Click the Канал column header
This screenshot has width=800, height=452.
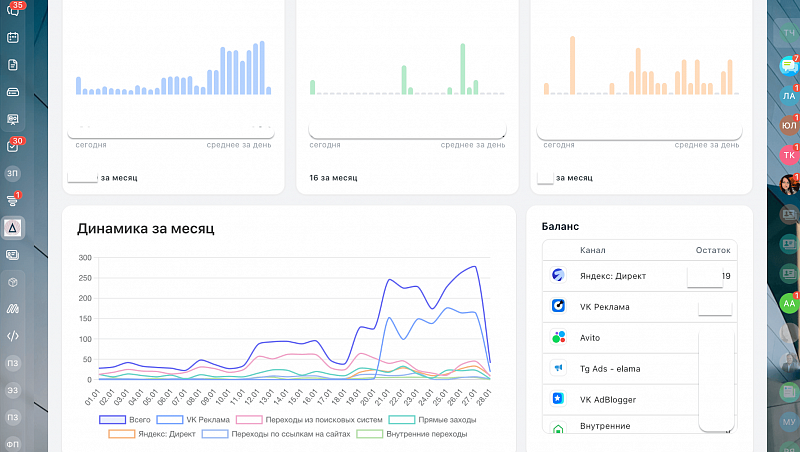pos(592,250)
